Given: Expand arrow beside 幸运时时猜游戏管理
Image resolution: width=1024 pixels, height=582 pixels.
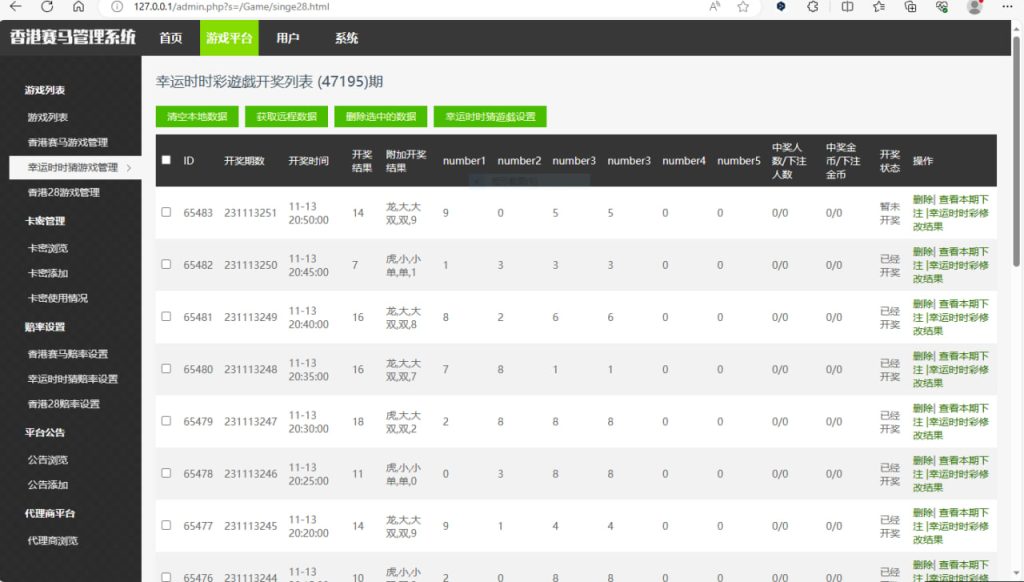Looking at the screenshot, I should 129,168.
